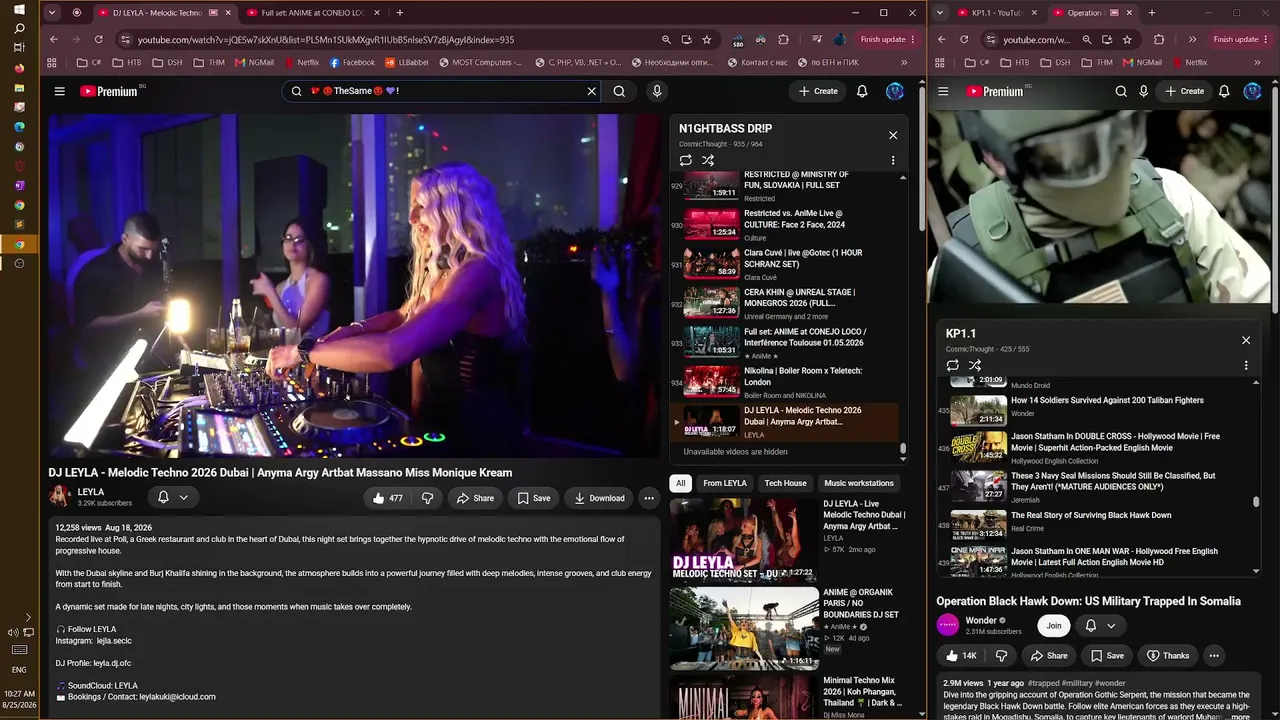Select the All filter chip
The height and width of the screenshot is (720, 1280).
(x=681, y=483)
